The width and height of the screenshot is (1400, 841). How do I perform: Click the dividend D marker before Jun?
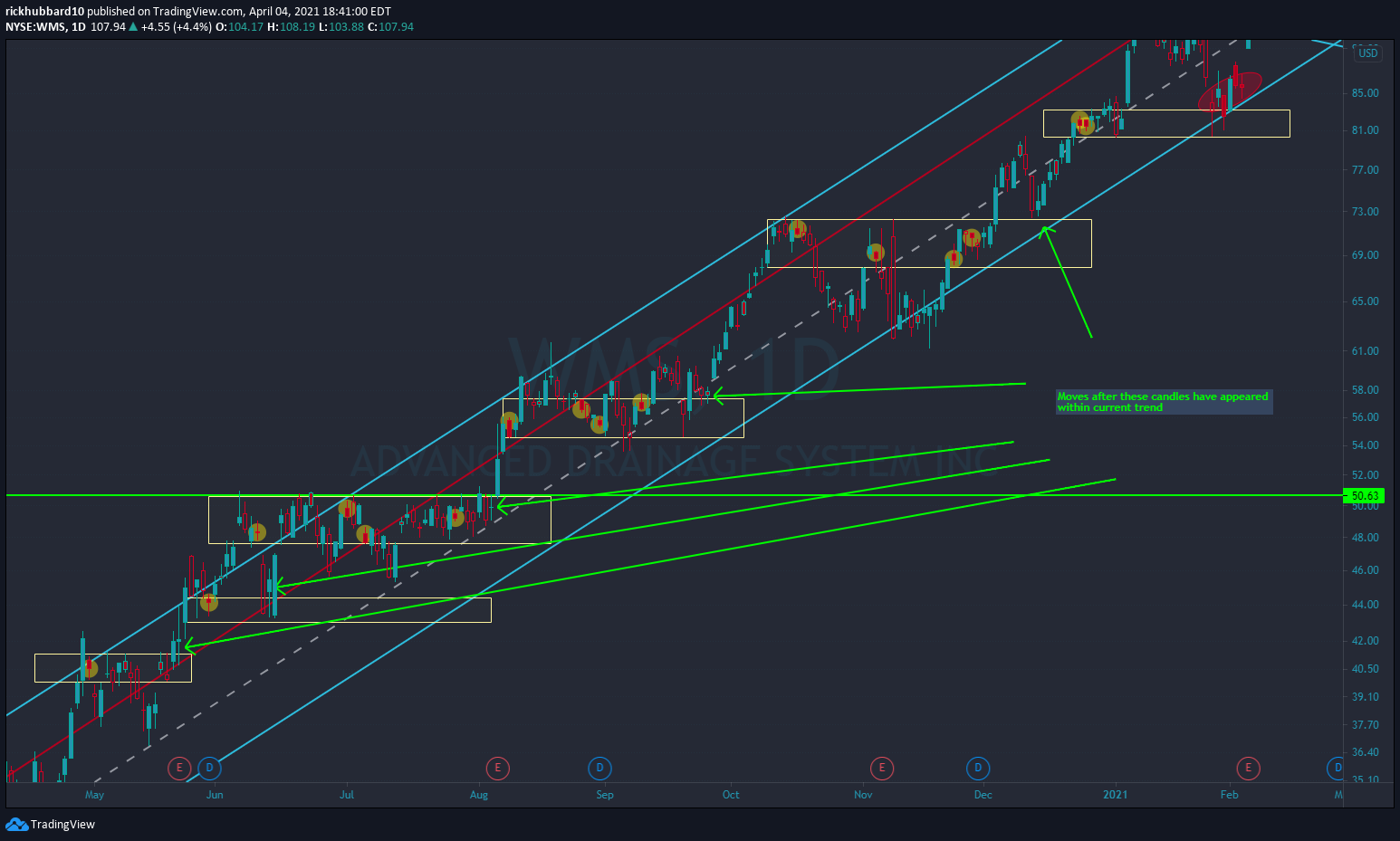tap(209, 769)
